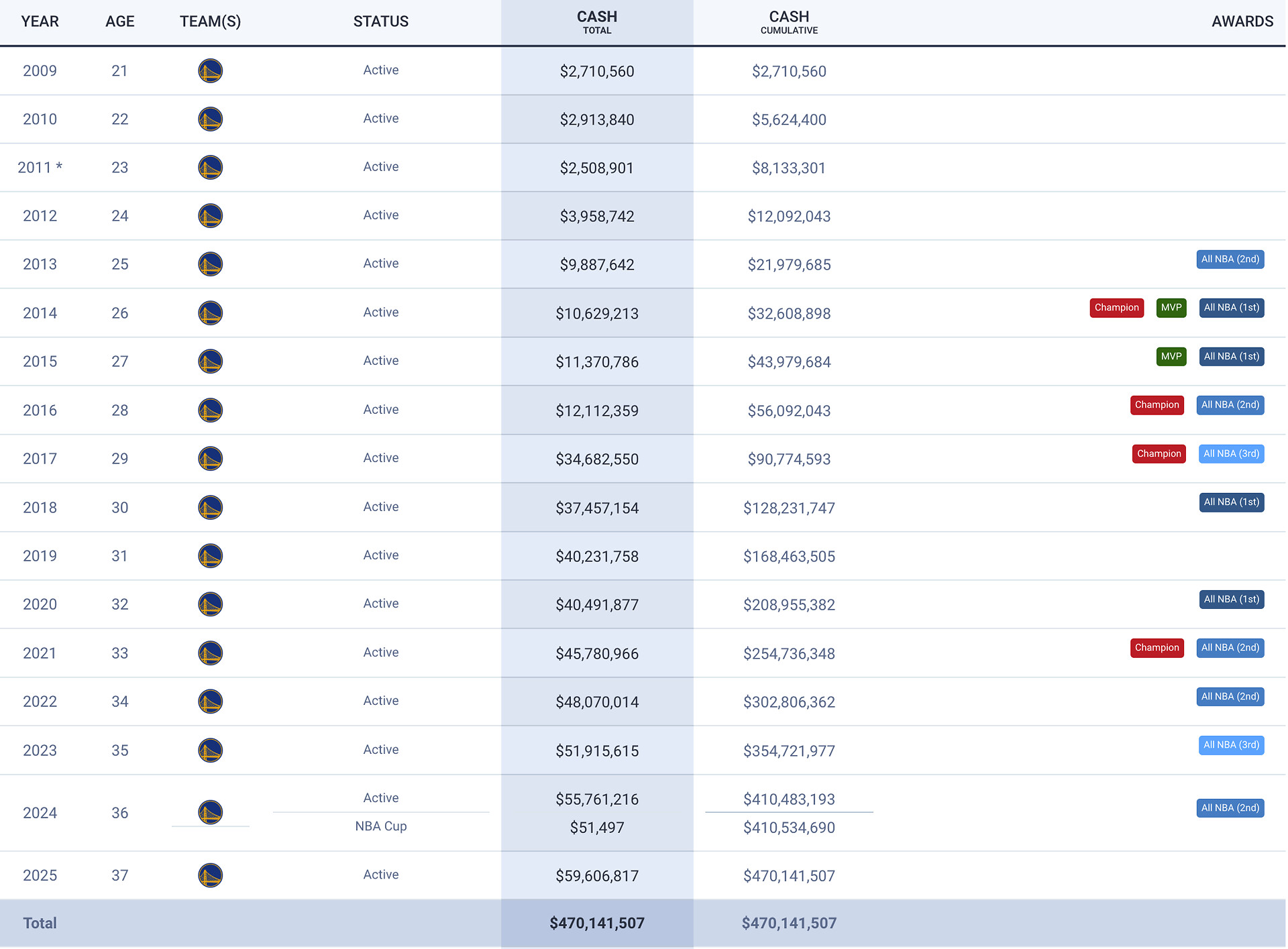Click the 2021 Champion badge

[1157, 648]
